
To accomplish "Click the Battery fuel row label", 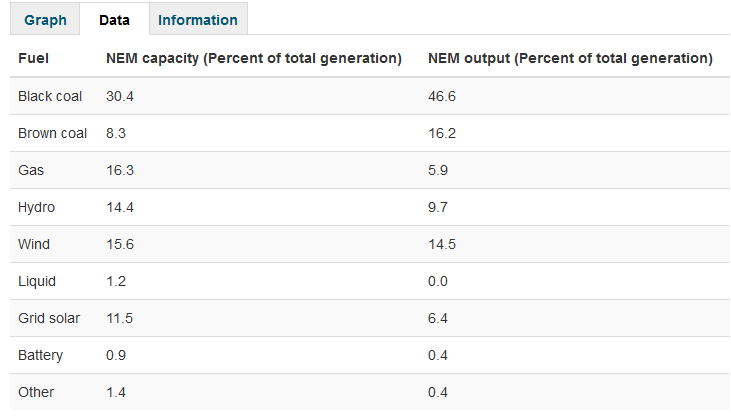I will click(40, 355).
